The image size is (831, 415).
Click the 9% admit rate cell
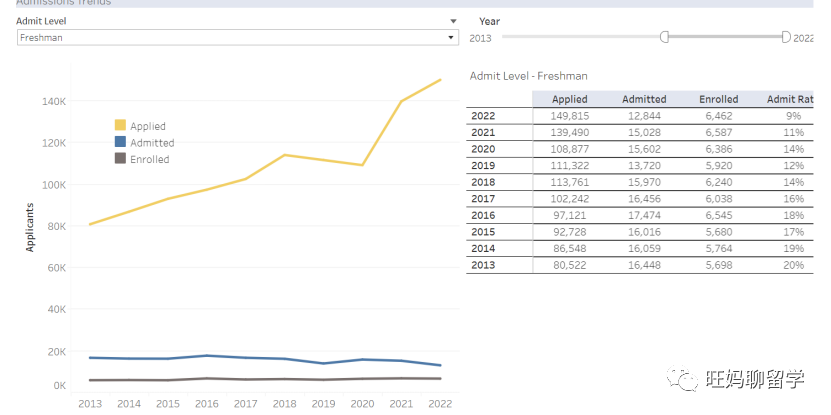[794, 116]
